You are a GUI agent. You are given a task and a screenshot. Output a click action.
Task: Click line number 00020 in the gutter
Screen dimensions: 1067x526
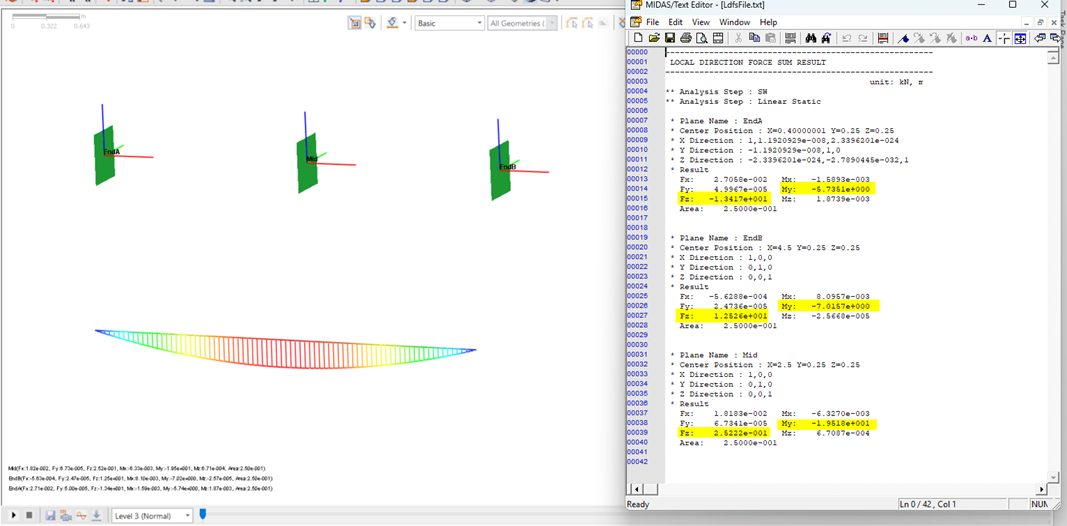coord(636,248)
